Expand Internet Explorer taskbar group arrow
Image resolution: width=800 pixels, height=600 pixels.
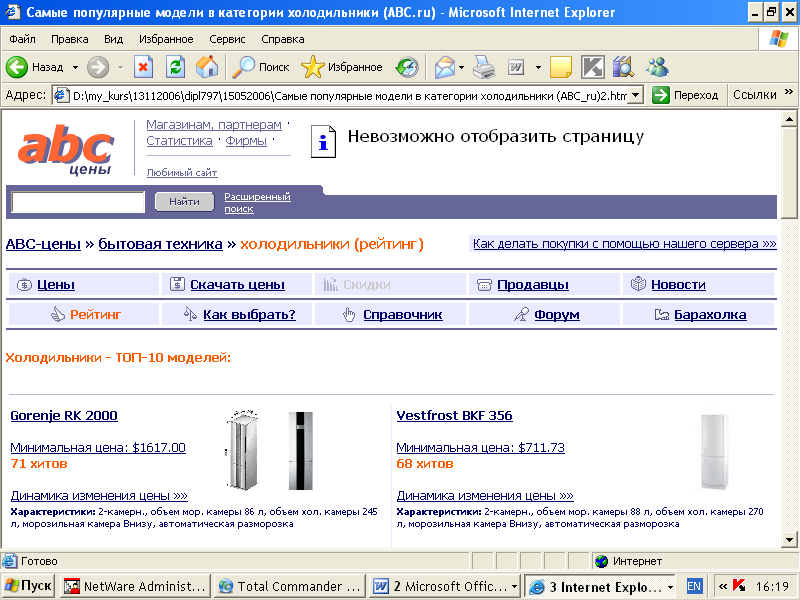coord(670,587)
